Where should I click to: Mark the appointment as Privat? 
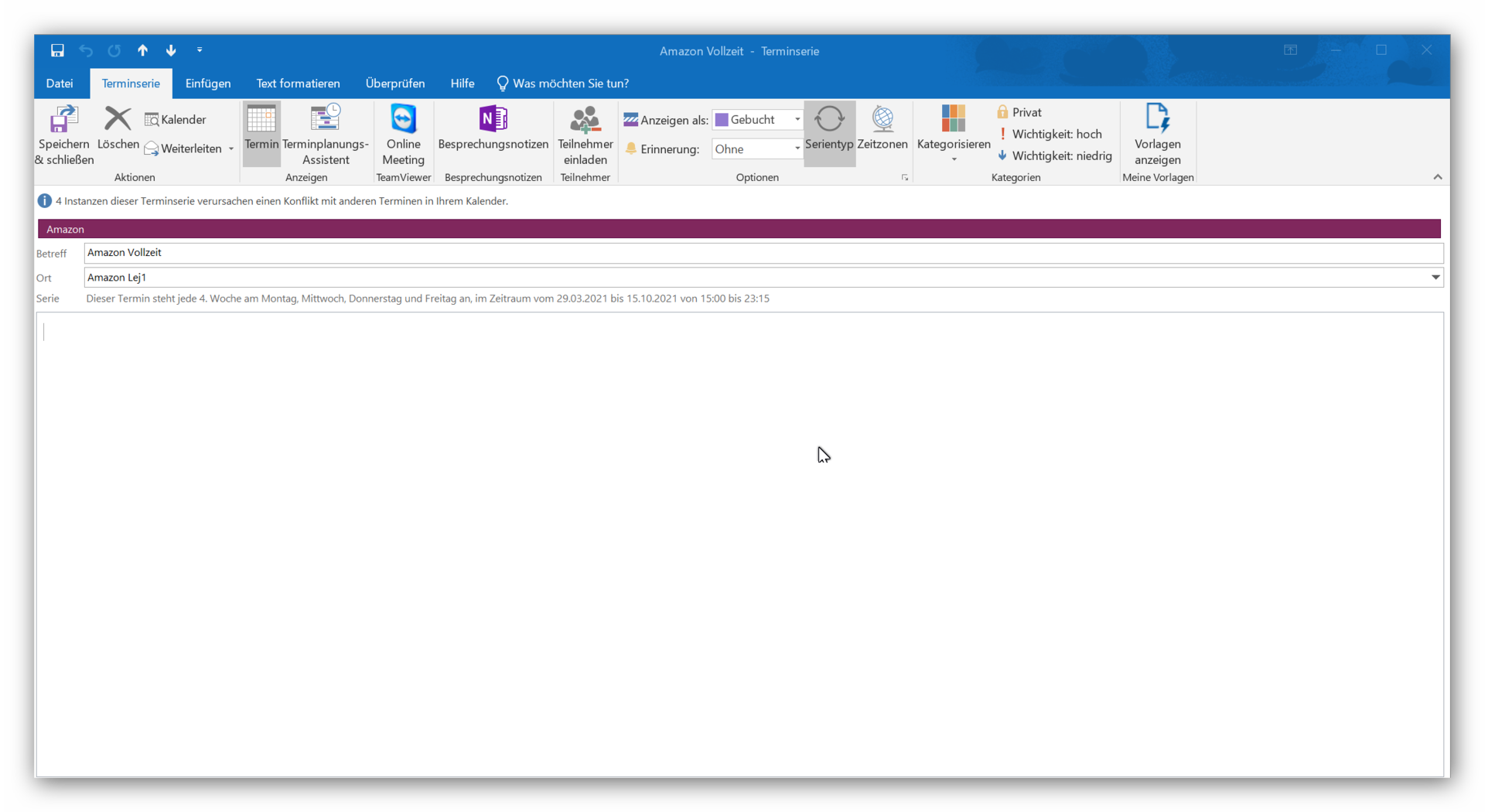tap(1019, 112)
